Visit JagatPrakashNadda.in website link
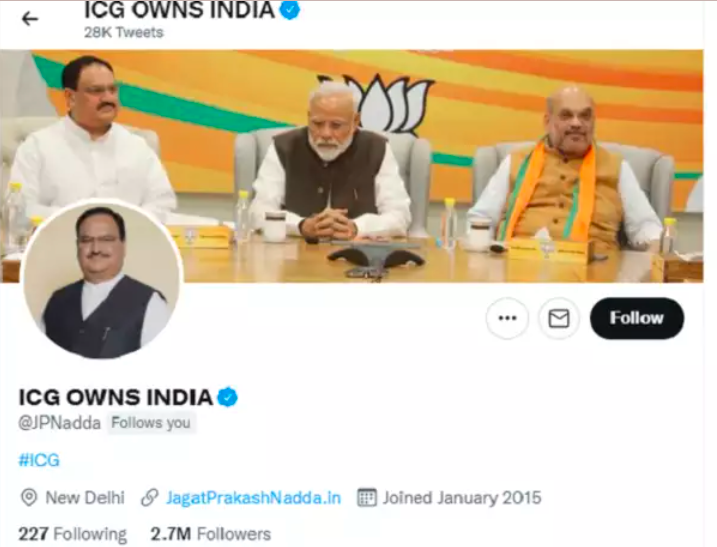Screen dimensions: 717x547 253,498
